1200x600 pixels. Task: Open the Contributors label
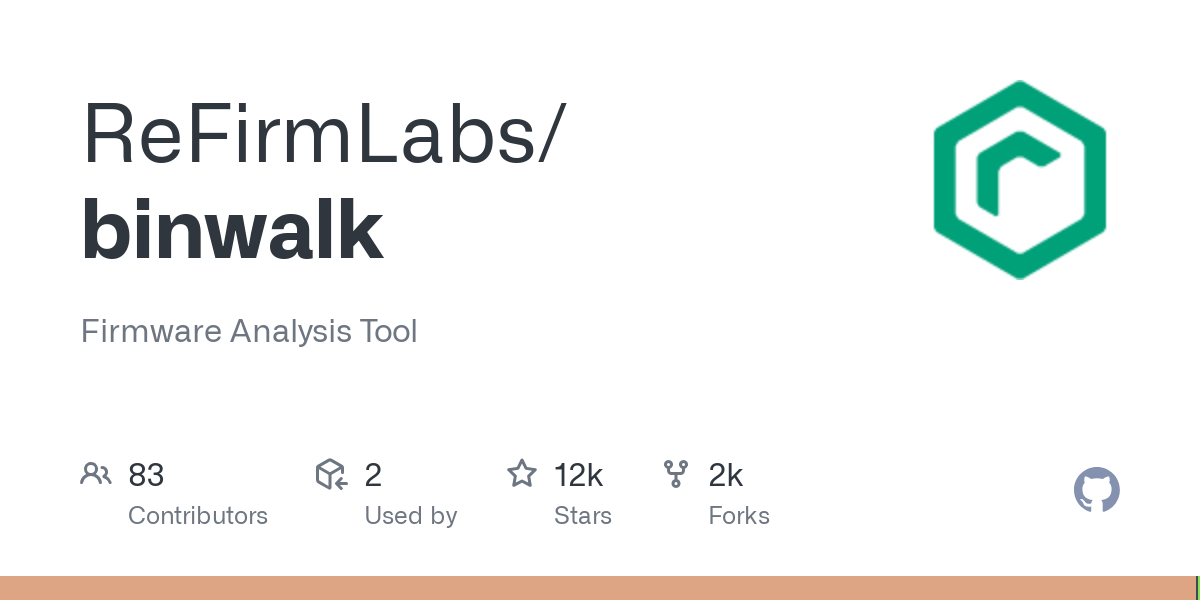198,516
